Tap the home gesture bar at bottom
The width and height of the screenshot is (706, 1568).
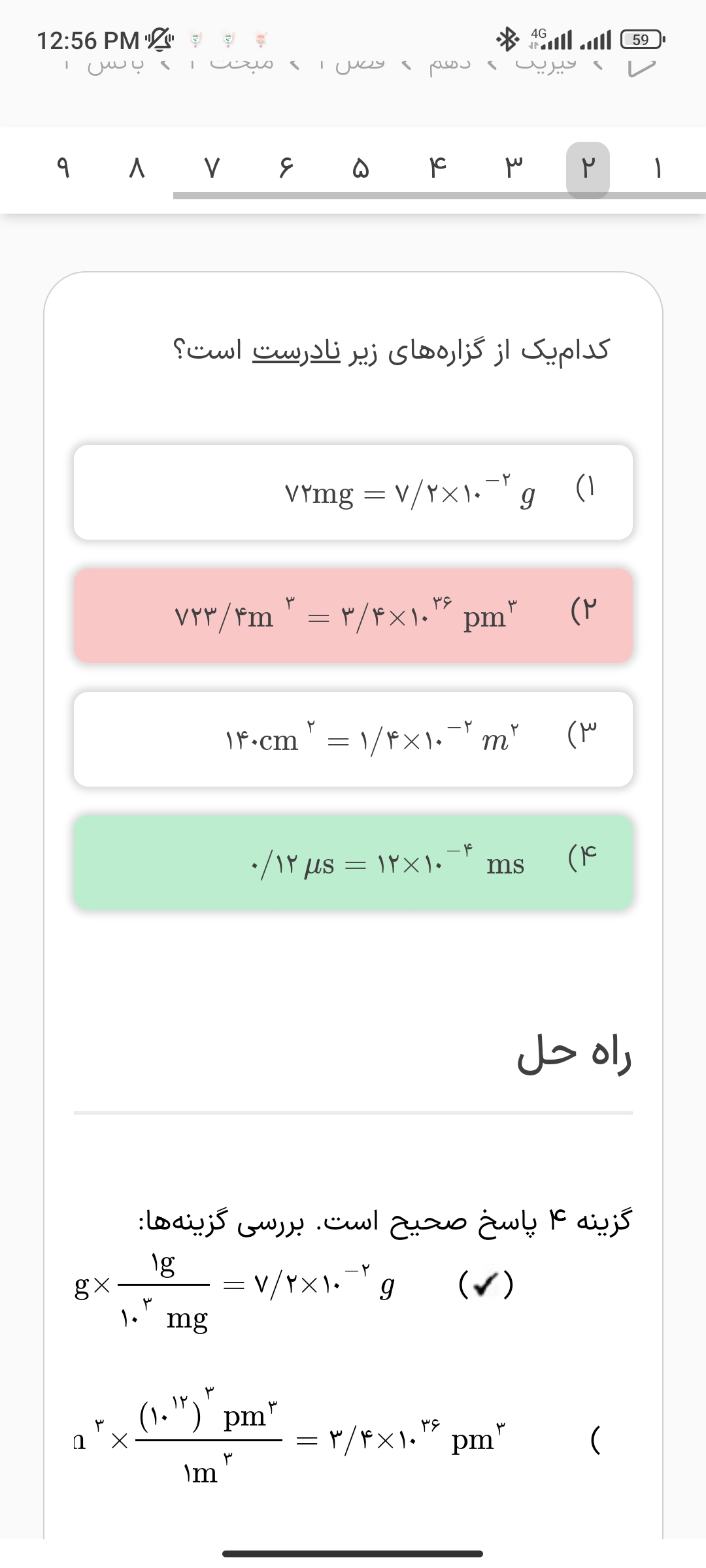(x=353, y=1554)
